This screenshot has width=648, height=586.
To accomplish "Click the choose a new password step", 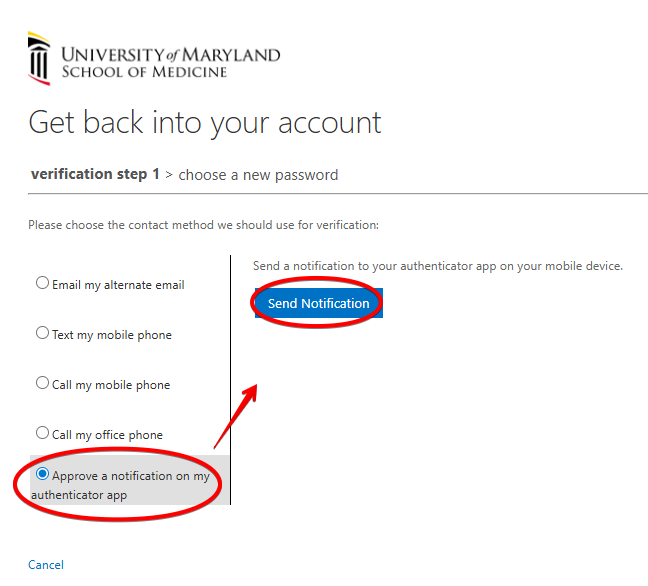I will (258, 175).
